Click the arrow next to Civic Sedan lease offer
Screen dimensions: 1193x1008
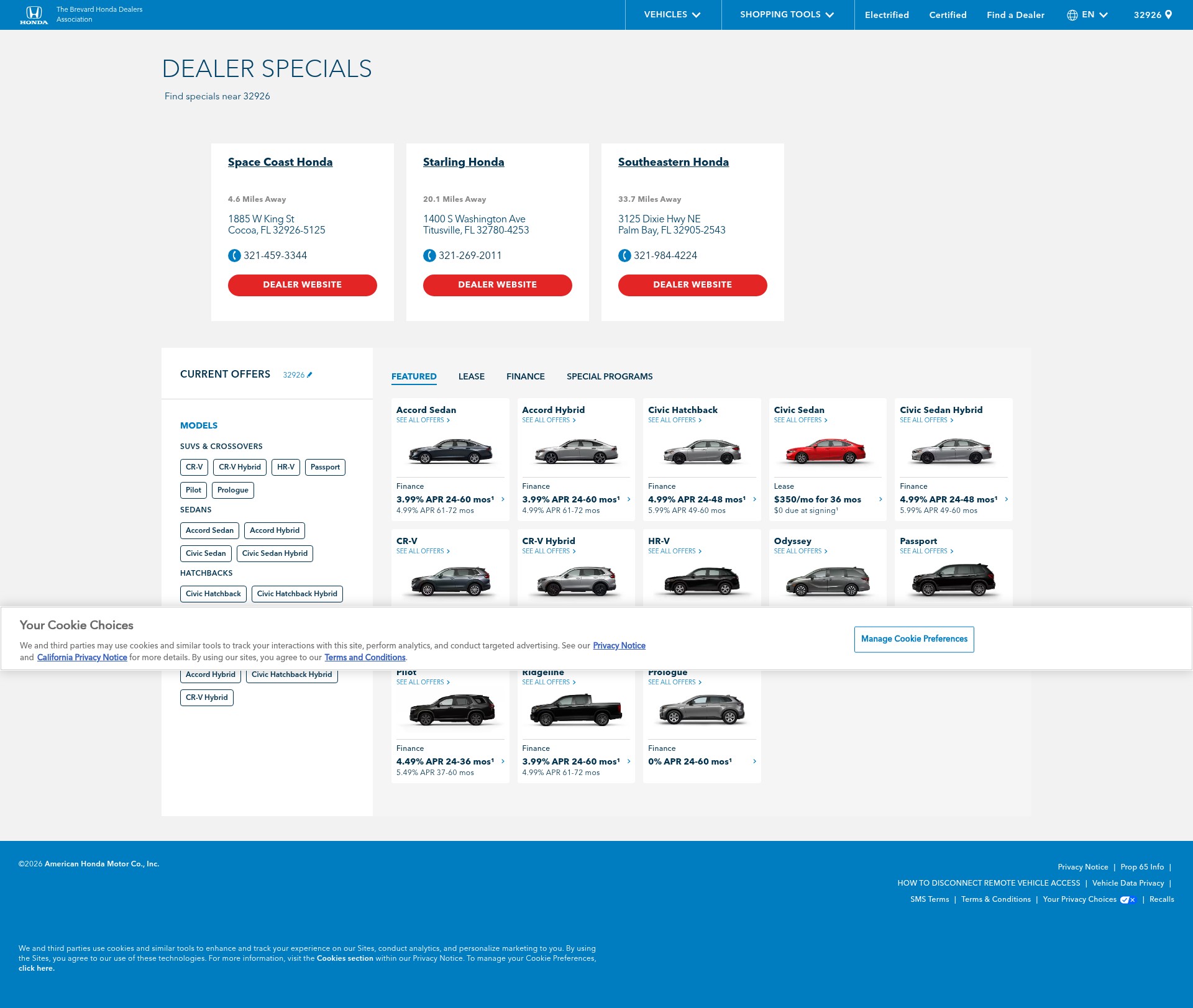tap(880, 499)
